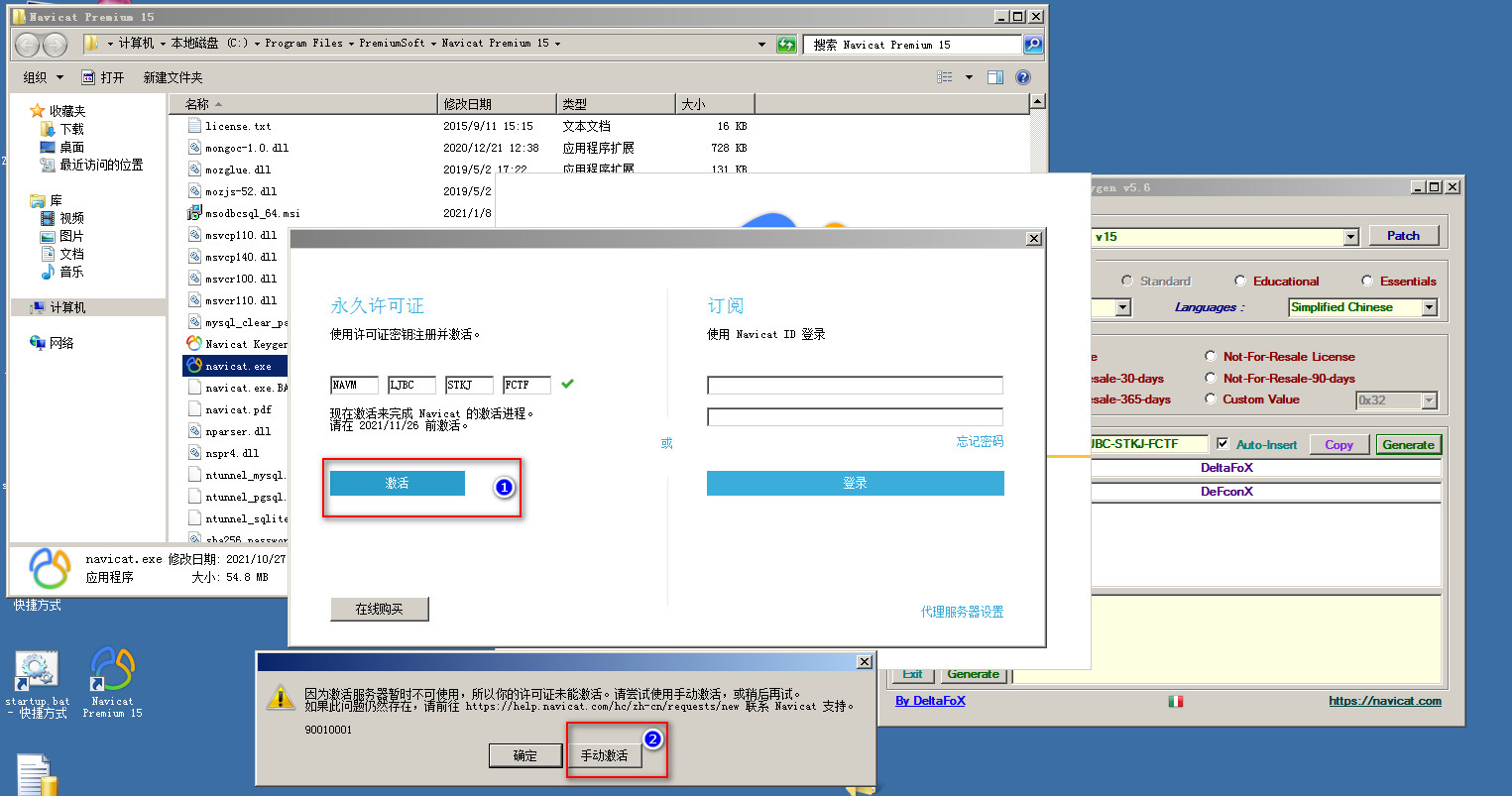
Task: Toggle the Auto-Insert checkbox
Action: 1222,444
